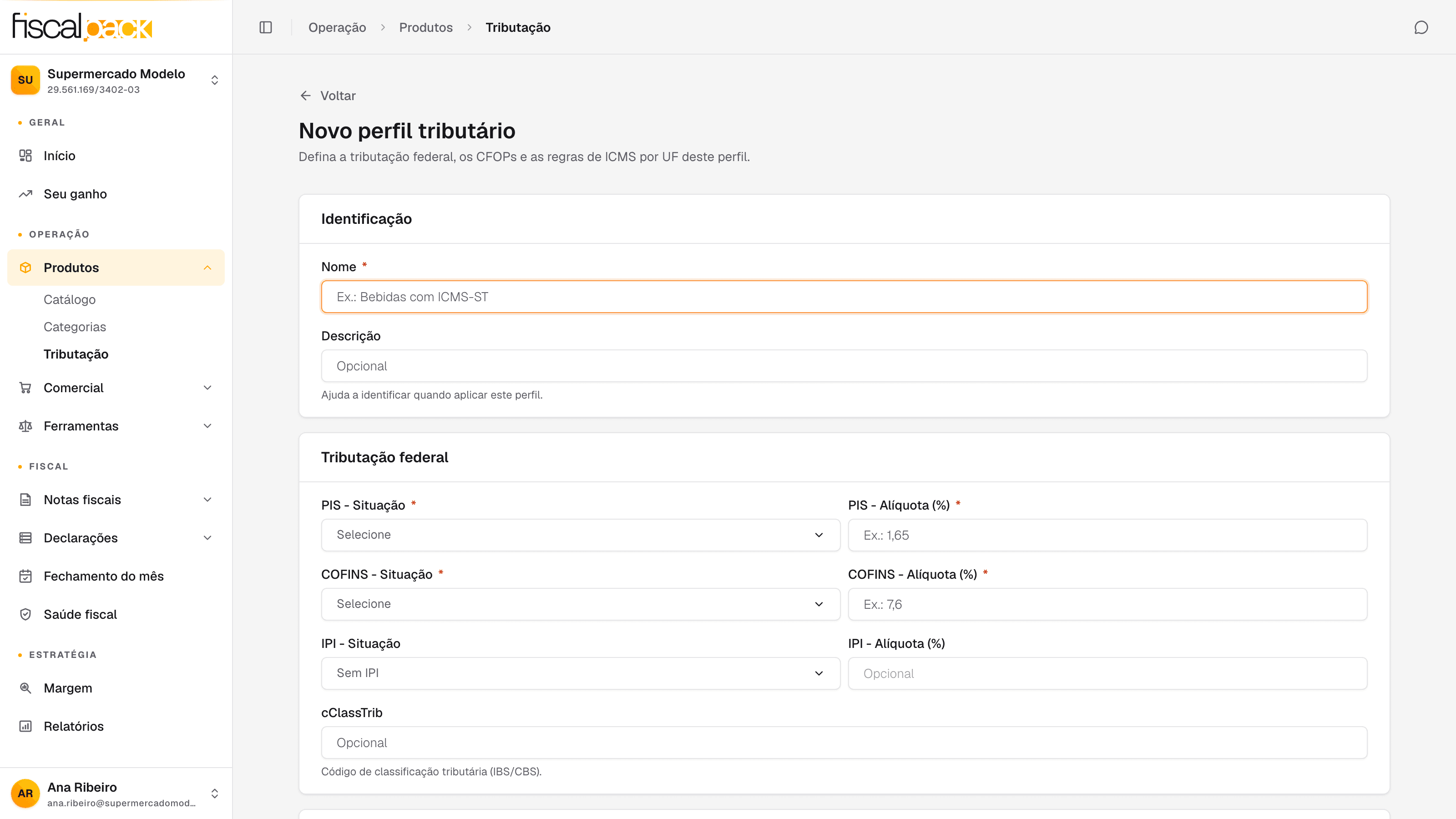Select the Tributação submenu item
Viewport: 1456px width, 819px height.
pos(76,354)
